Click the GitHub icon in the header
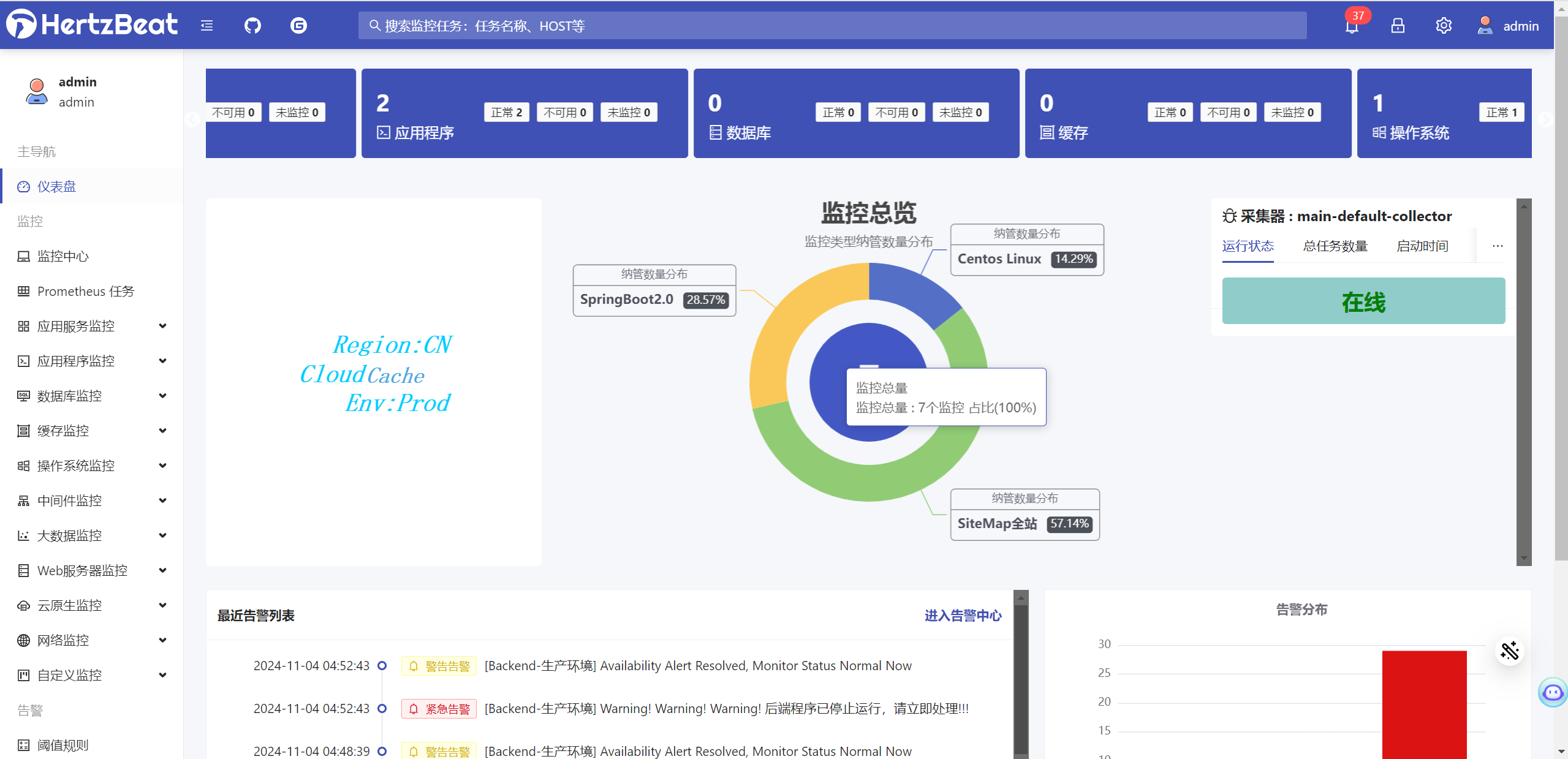The image size is (1568, 759). tap(252, 26)
